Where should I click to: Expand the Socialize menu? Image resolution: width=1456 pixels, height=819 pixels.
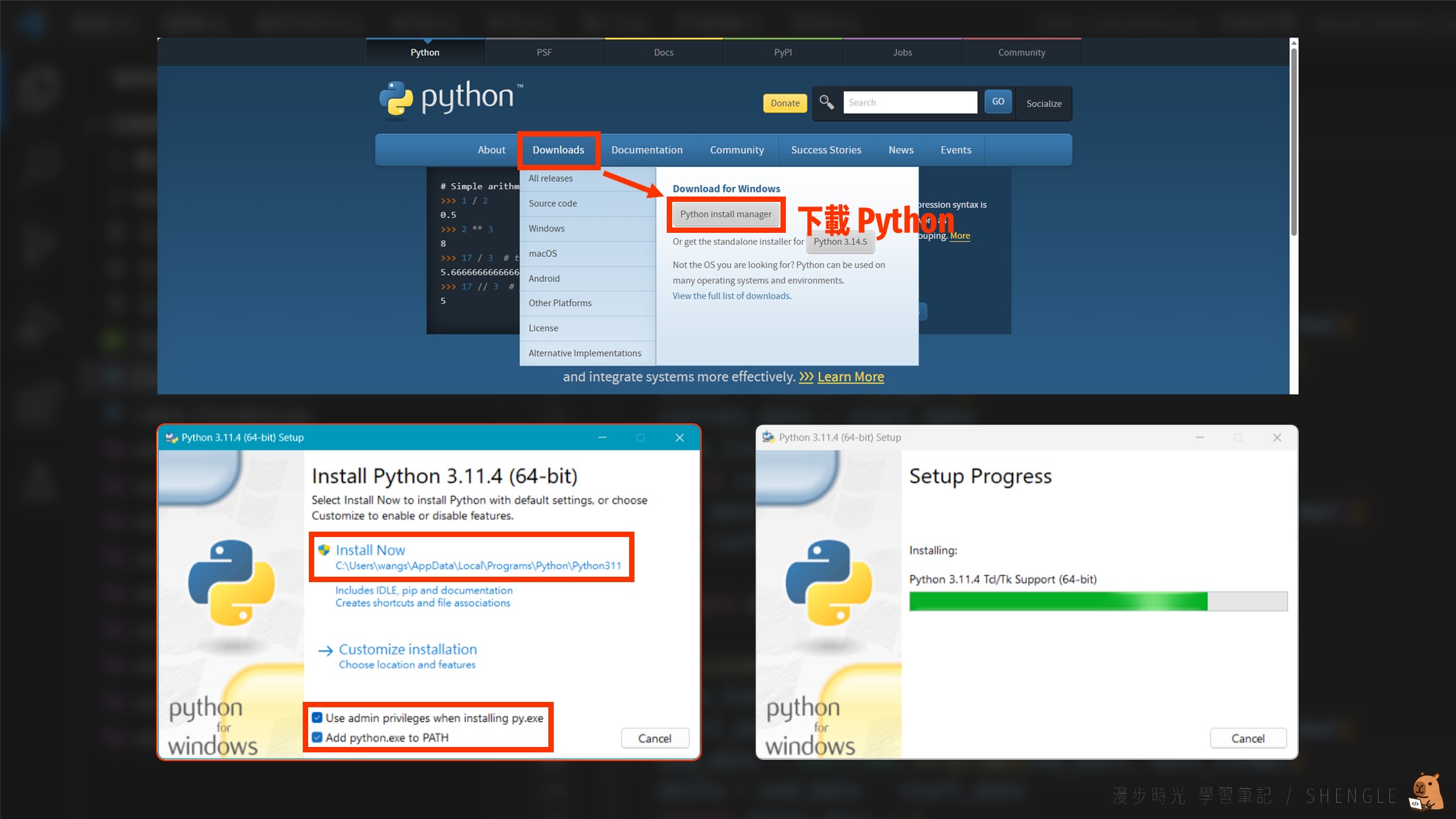[x=1044, y=104]
